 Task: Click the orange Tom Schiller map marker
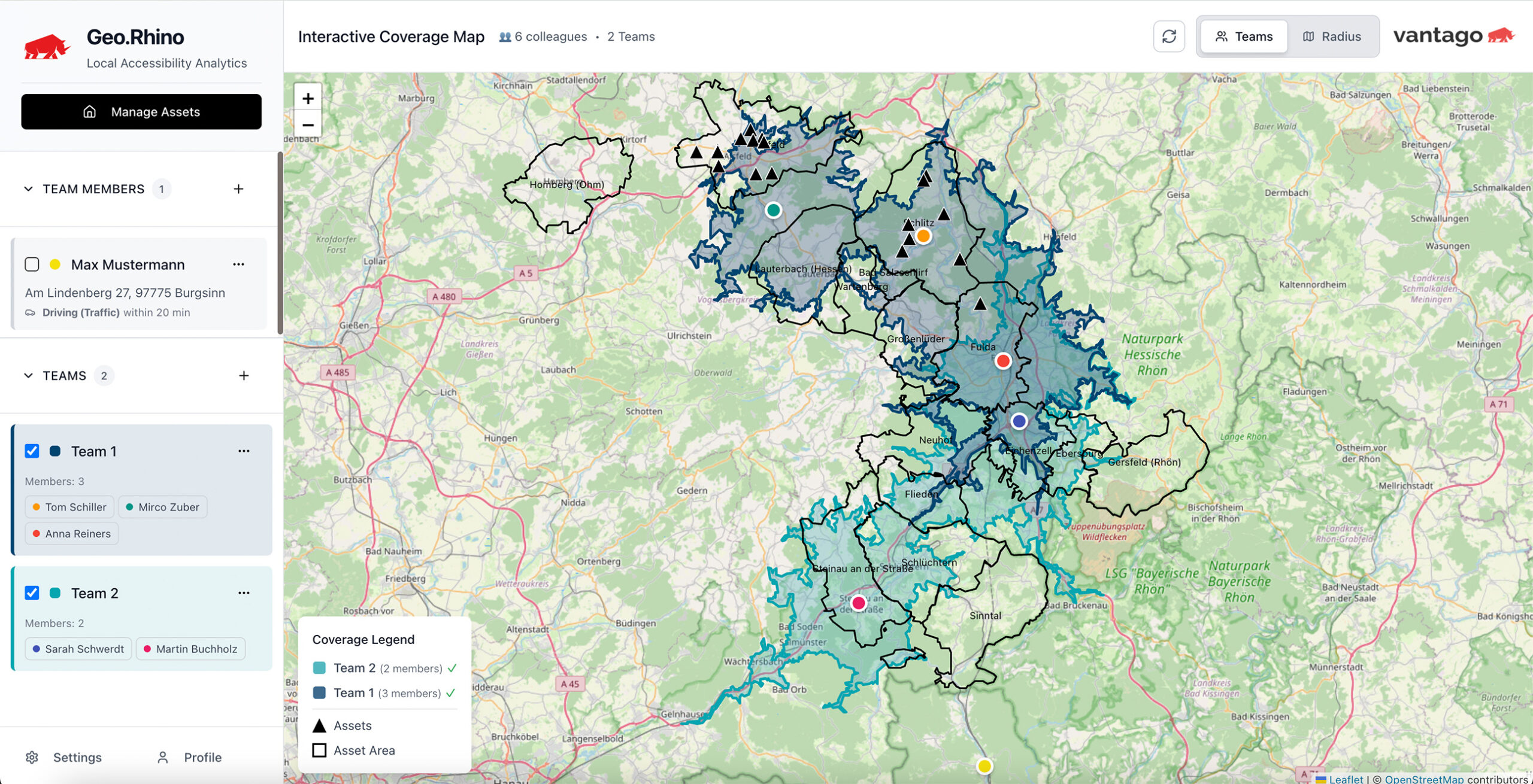(x=923, y=236)
